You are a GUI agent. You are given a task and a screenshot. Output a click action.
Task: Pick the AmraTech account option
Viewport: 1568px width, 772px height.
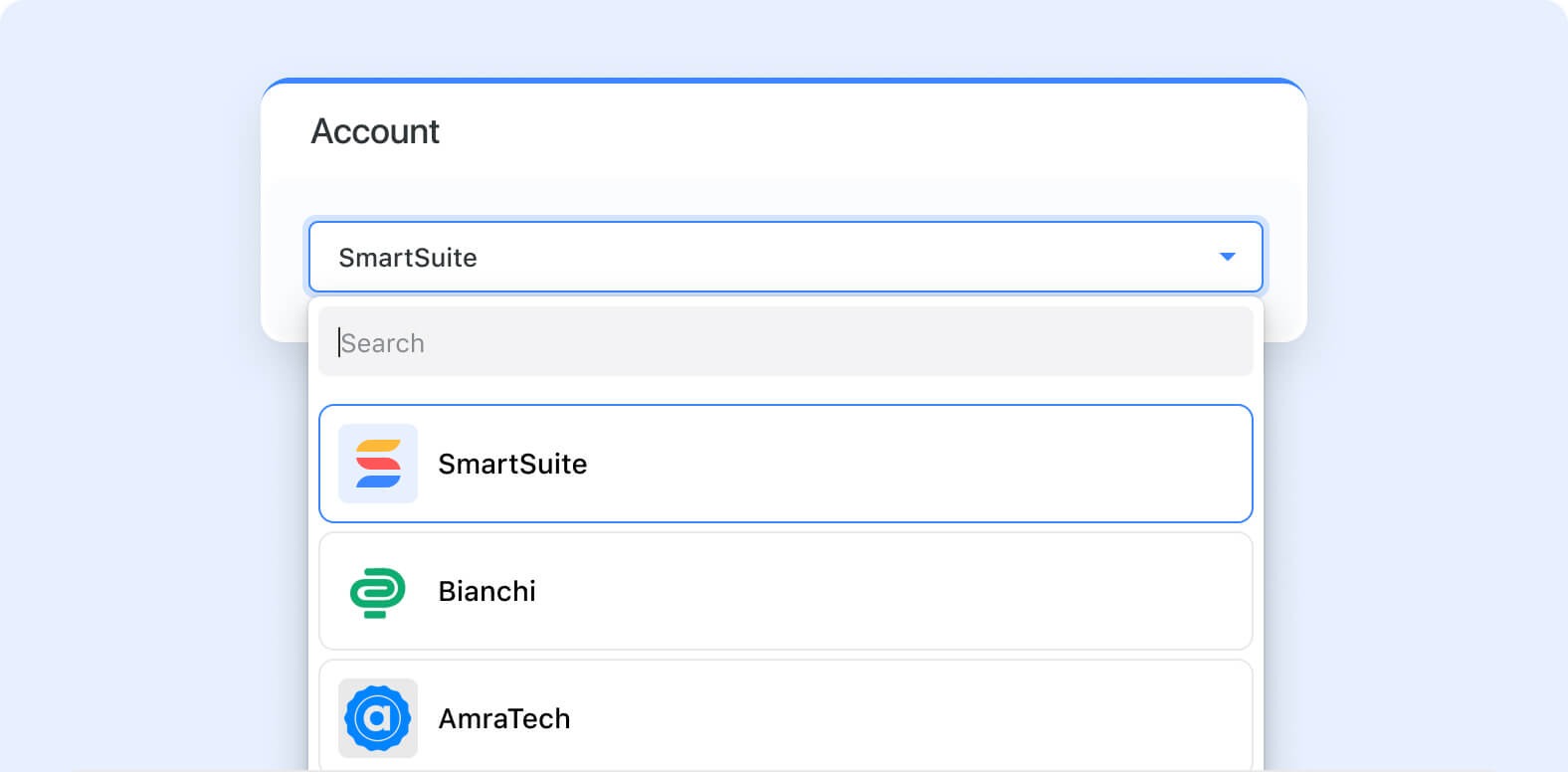[x=786, y=715]
